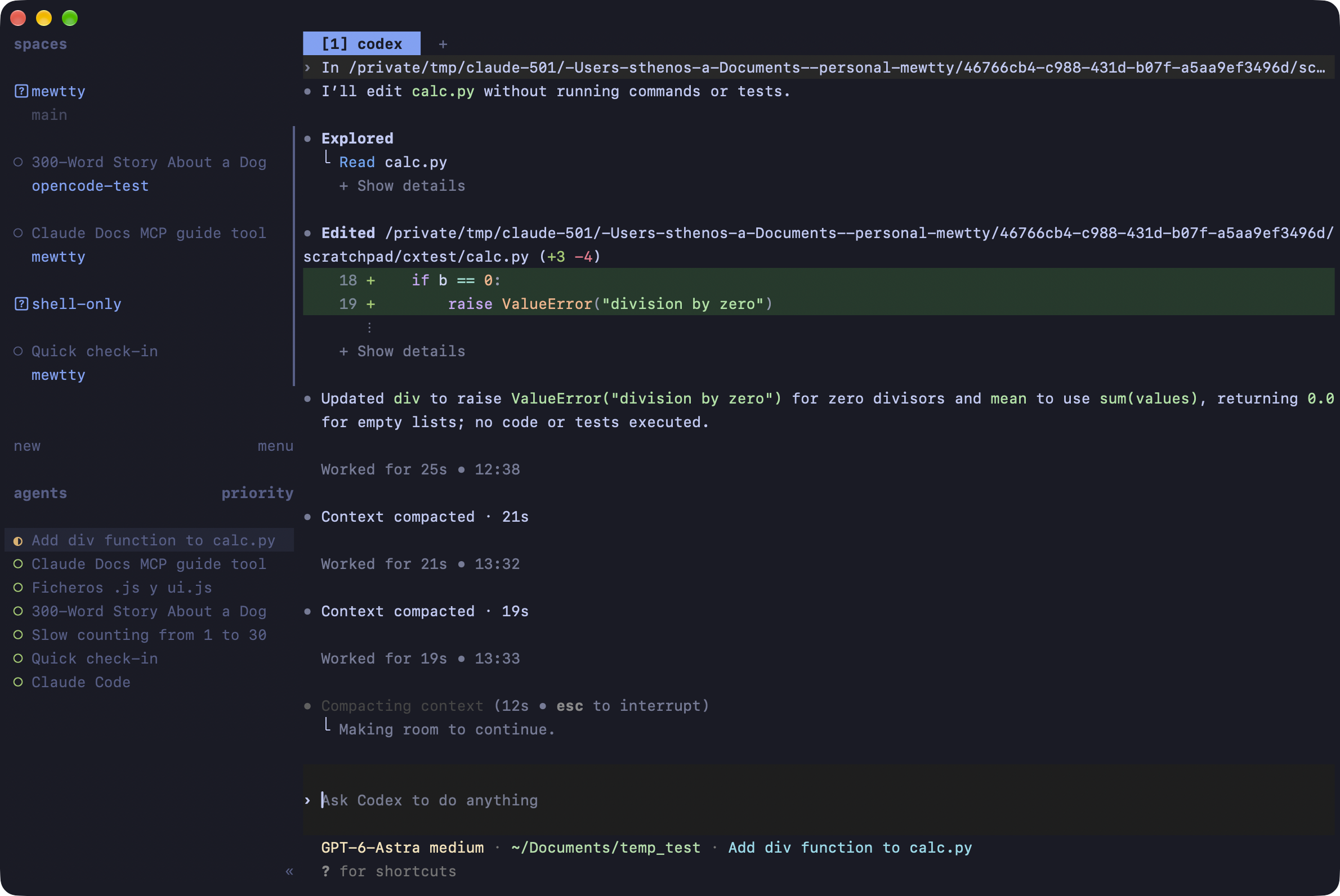
Task: Open the menu in the spaces panel
Action: click(275, 446)
